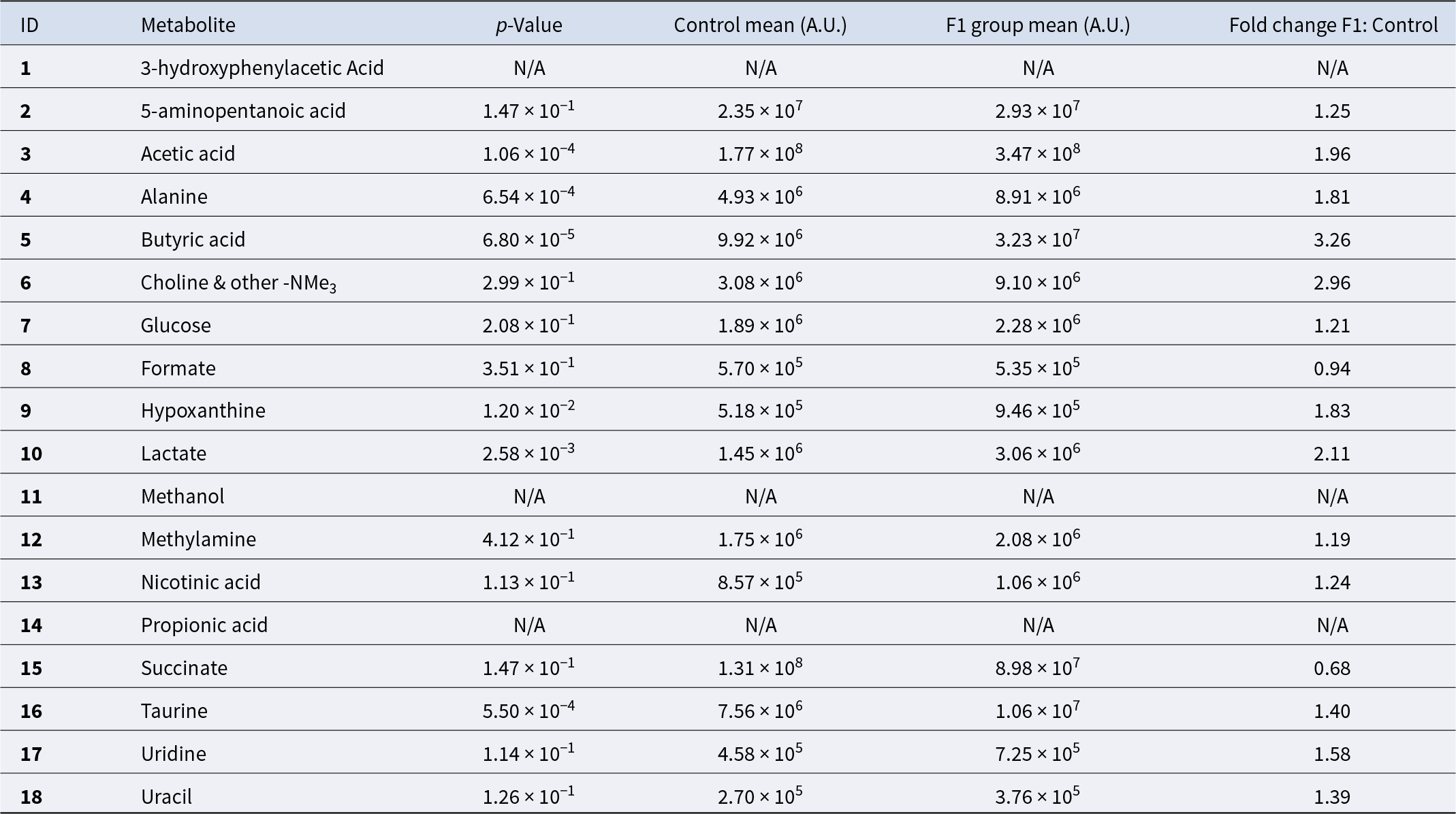This screenshot has height=814, width=1456.
Task: Select the Propionic acid metabolite cell
Action: (x=204, y=625)
